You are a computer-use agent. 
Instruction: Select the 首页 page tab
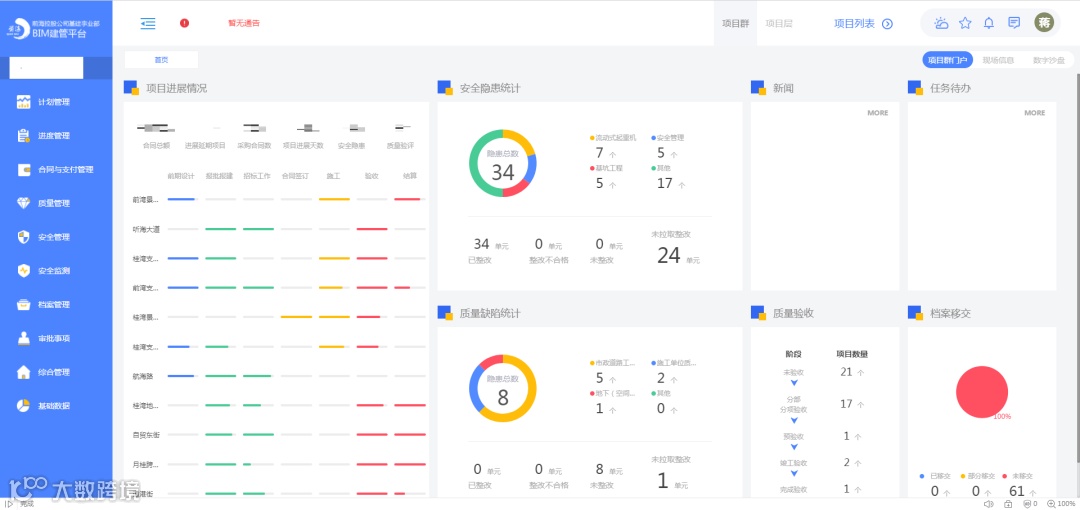point(161,60)
